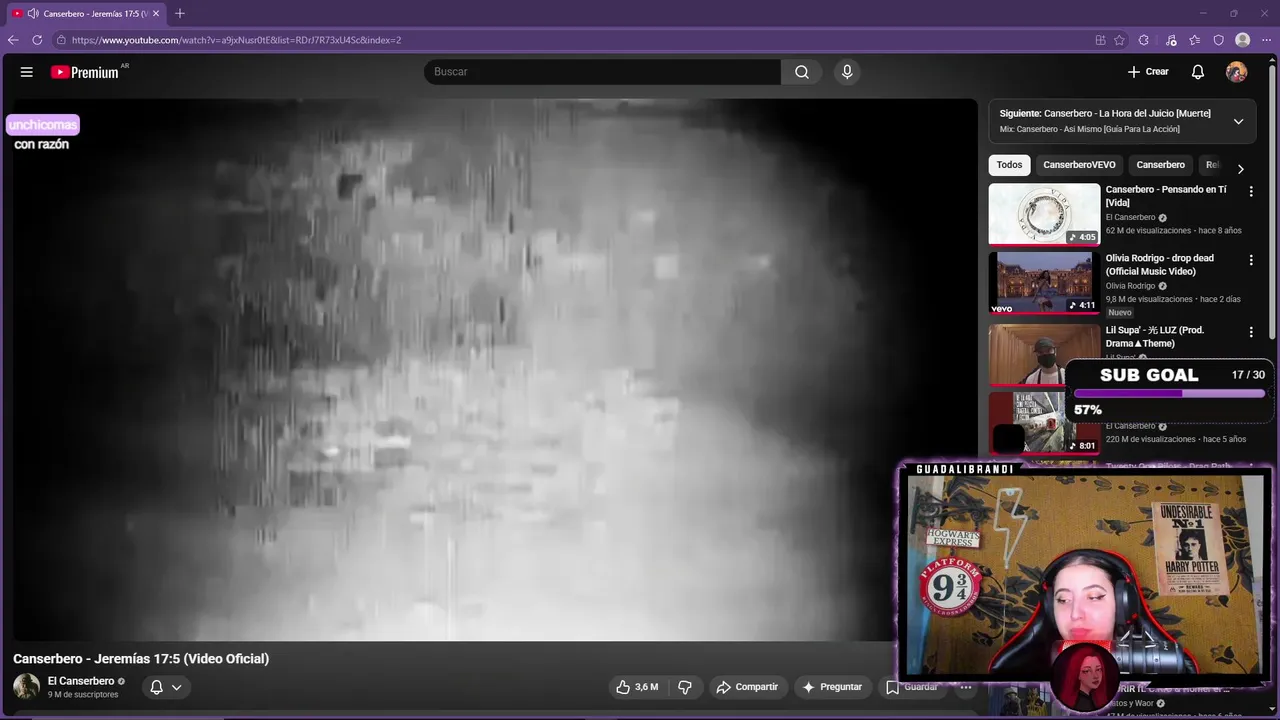This screenshot has width=1280, height=720.
Task: Click the Compartir share button
Action: click(x=747, y=687)
